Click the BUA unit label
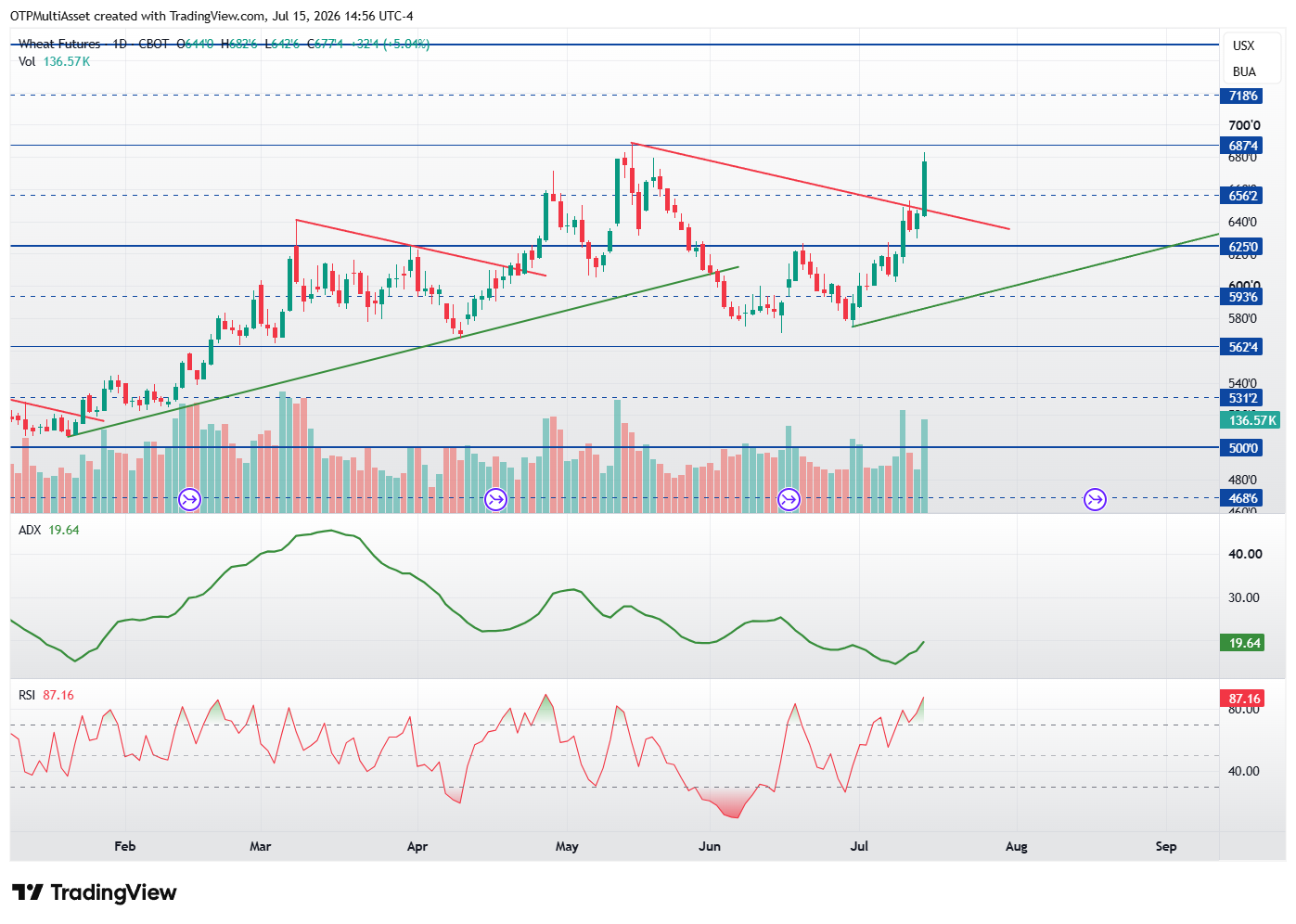1296x924 pixels. click(x=1243, y=71)
